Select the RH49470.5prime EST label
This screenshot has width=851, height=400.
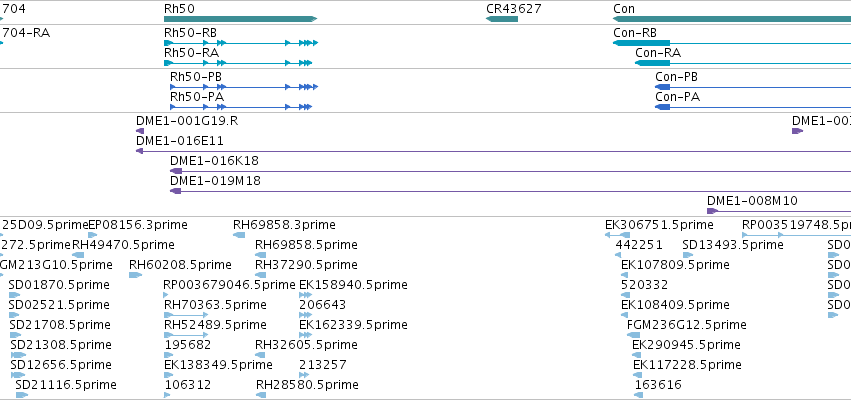pyautogui.click(x=124, y=245)
